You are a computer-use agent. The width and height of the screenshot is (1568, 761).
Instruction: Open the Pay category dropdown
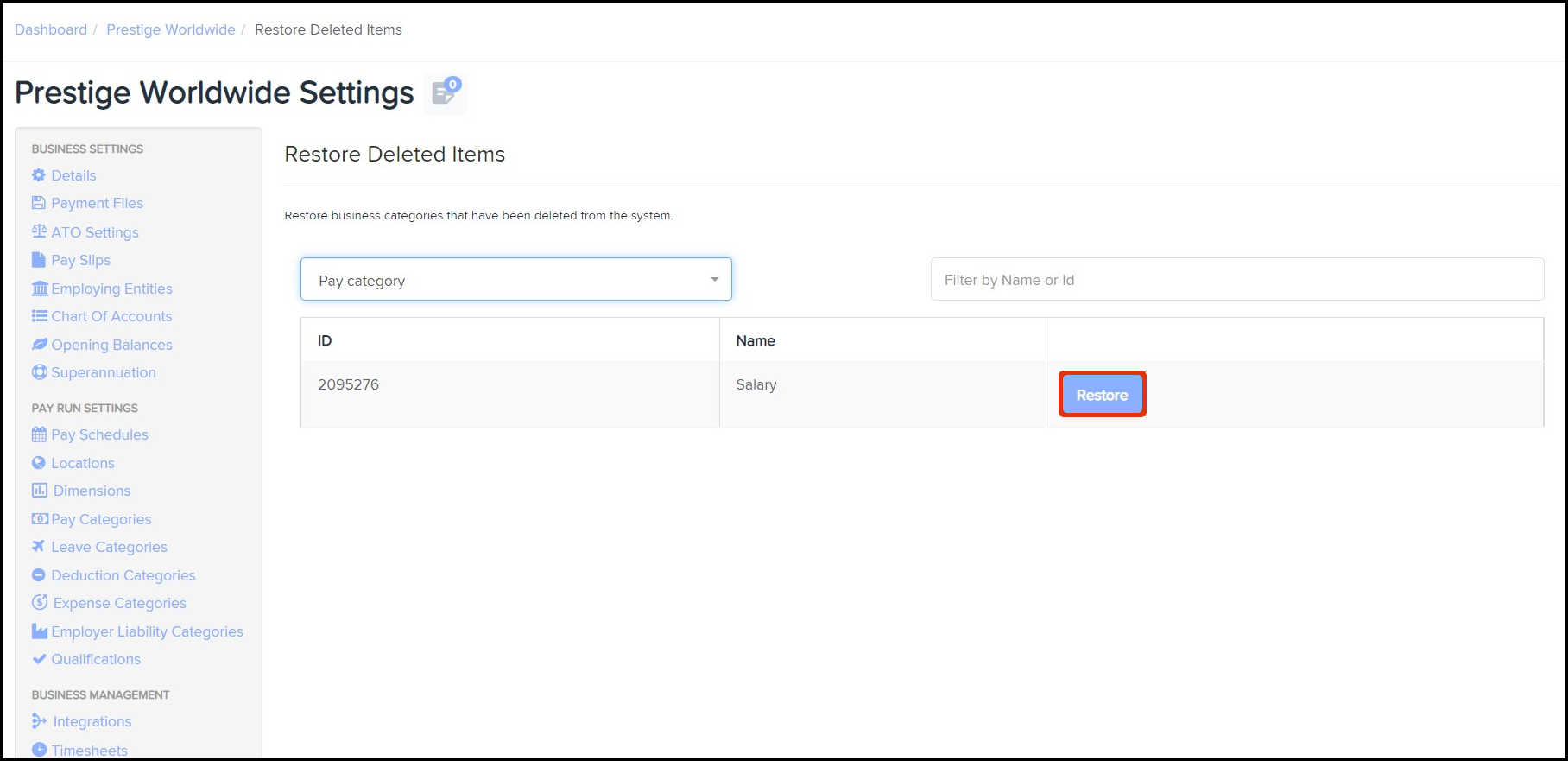coord(515,280)
